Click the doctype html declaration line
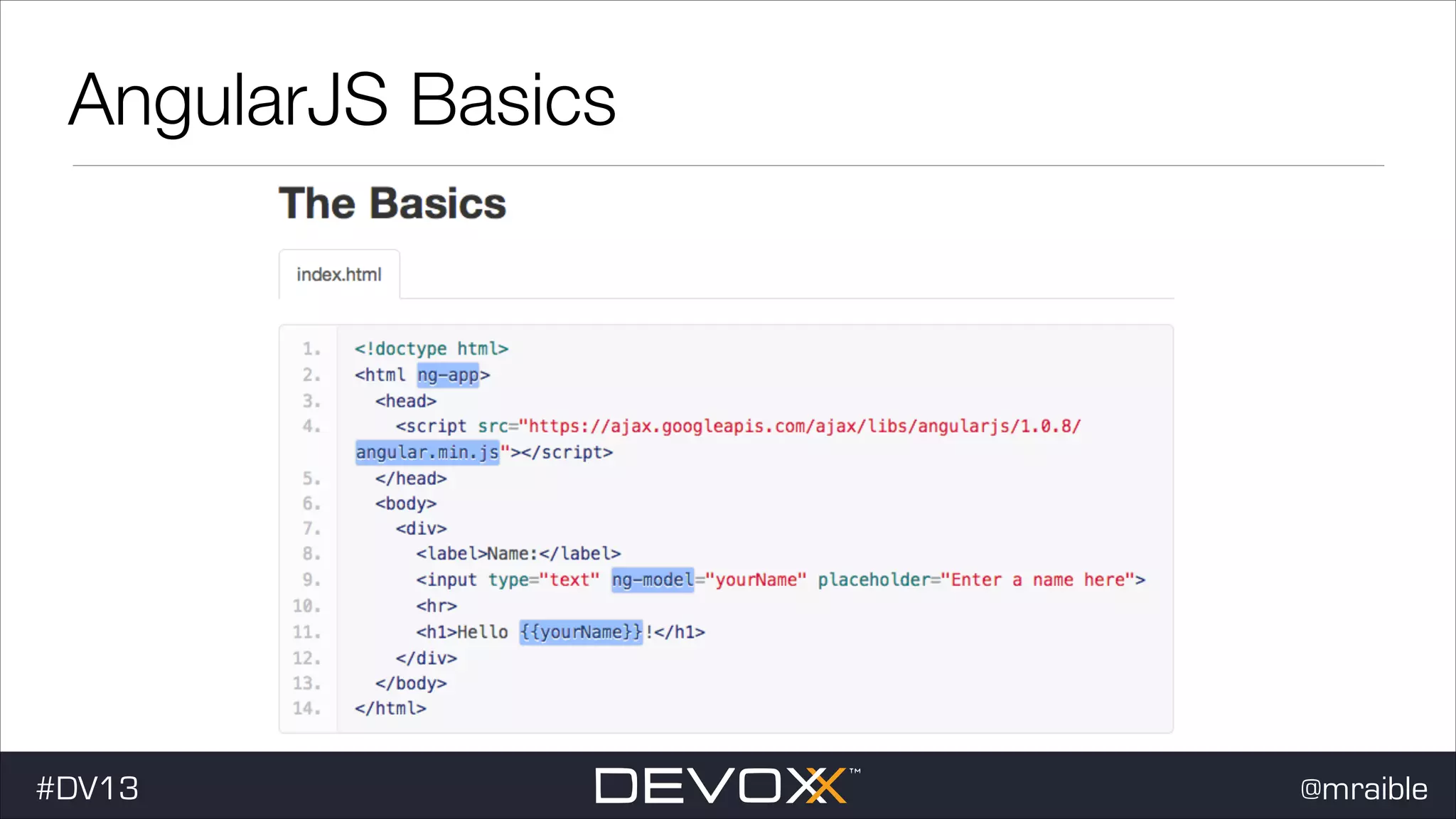Screen dimensions: 1456x819 tap(432, 349)
